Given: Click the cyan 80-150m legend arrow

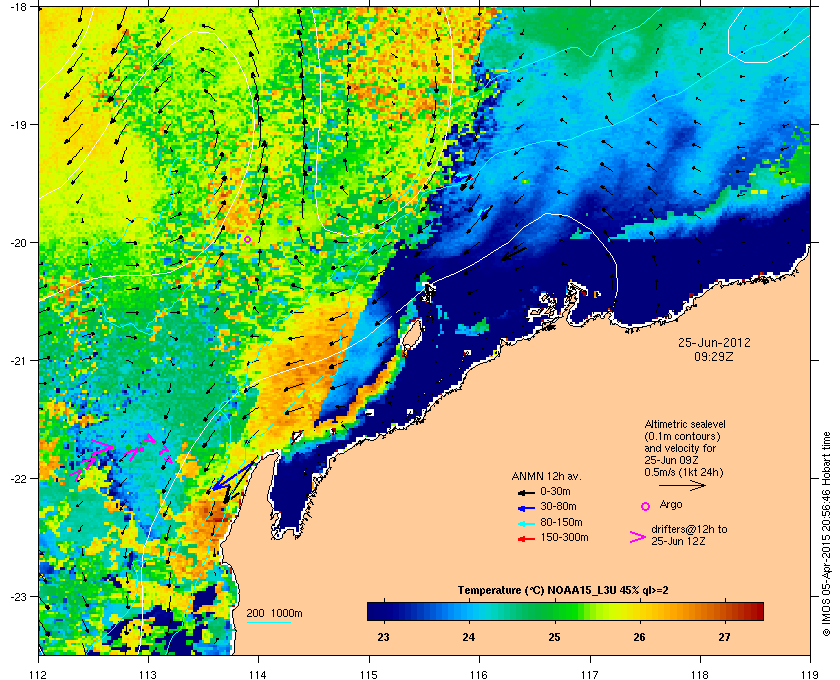Looking at the screenshot, I should [526, 523].
